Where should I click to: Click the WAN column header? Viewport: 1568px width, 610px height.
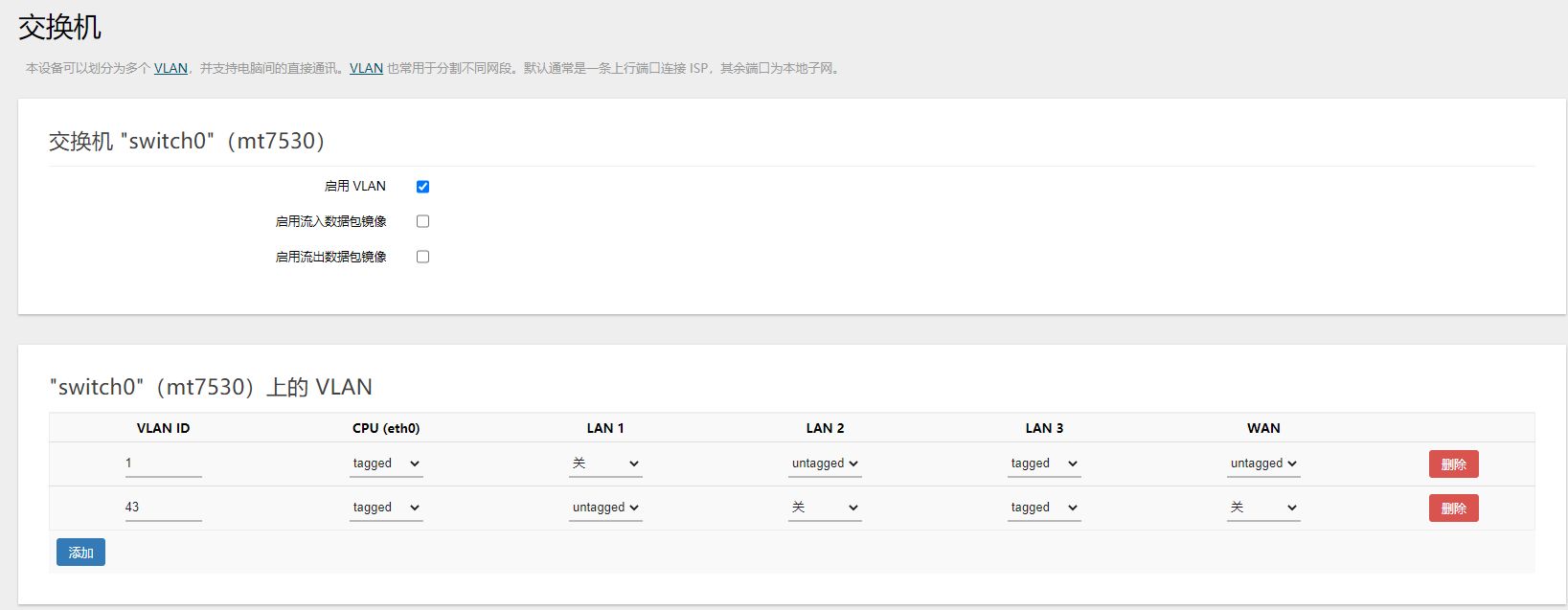click(1263, 428)
